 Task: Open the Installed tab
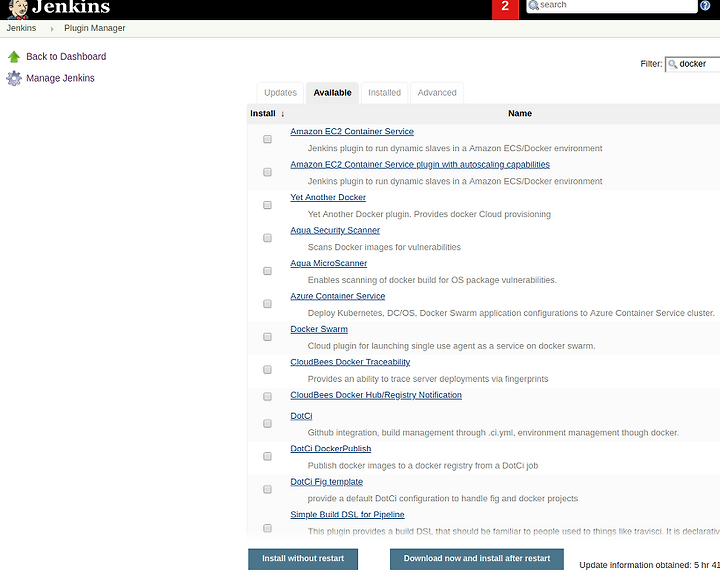point(384,93)
